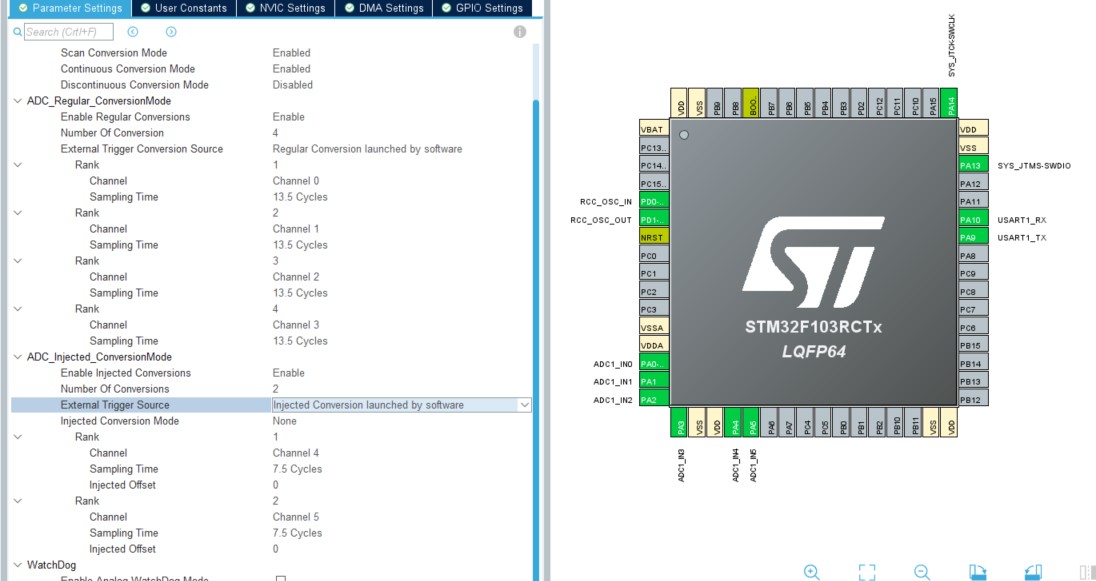Click 7.5 Cycles sampling time under Channel 5
Viewport: 1096px width, 581px height.
pyautogui.click(x=297, y=533)
